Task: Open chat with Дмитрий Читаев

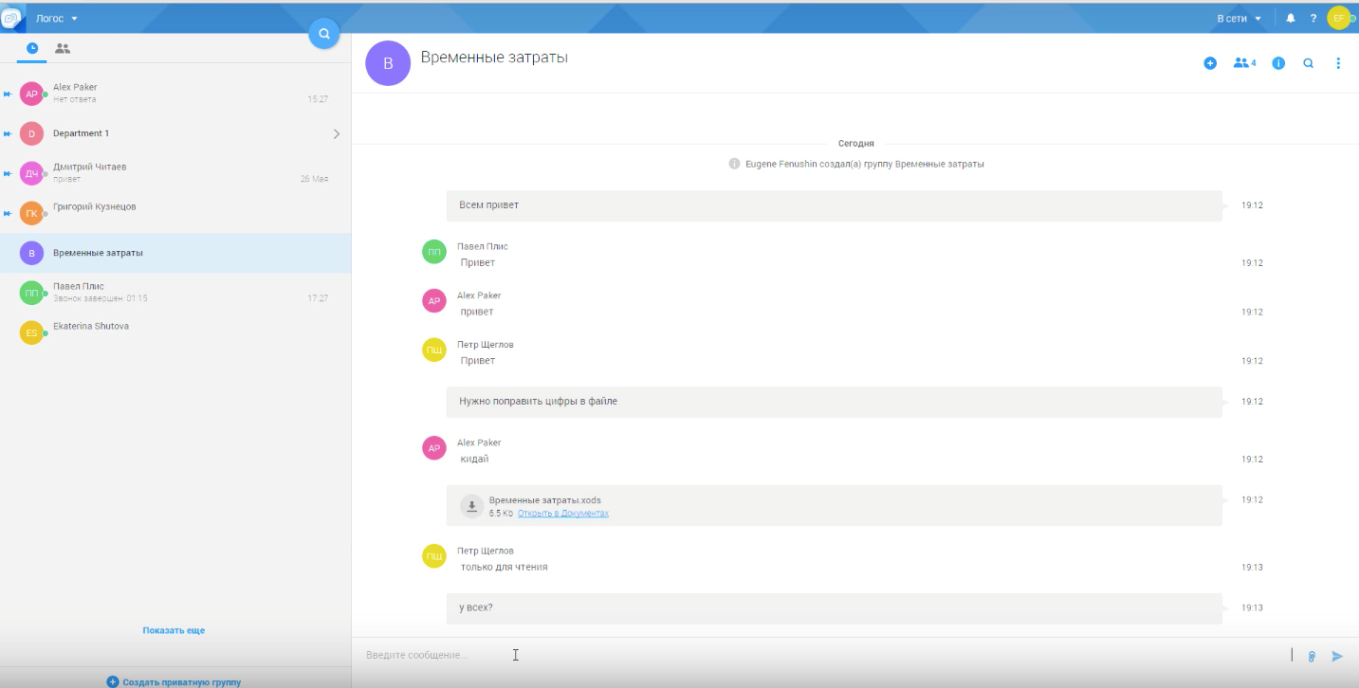Action: [x=175, y=173]
